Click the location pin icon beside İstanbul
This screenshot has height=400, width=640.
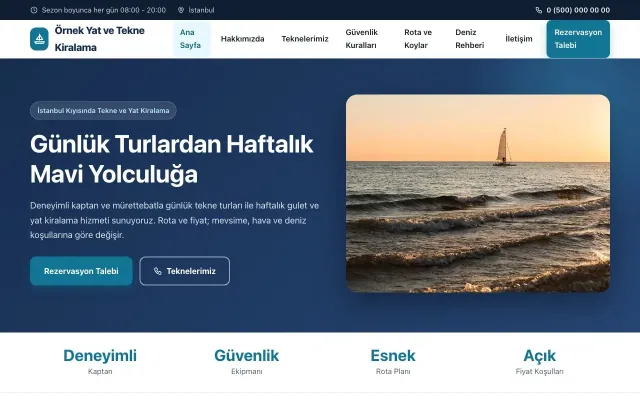[x=181, y=10]
